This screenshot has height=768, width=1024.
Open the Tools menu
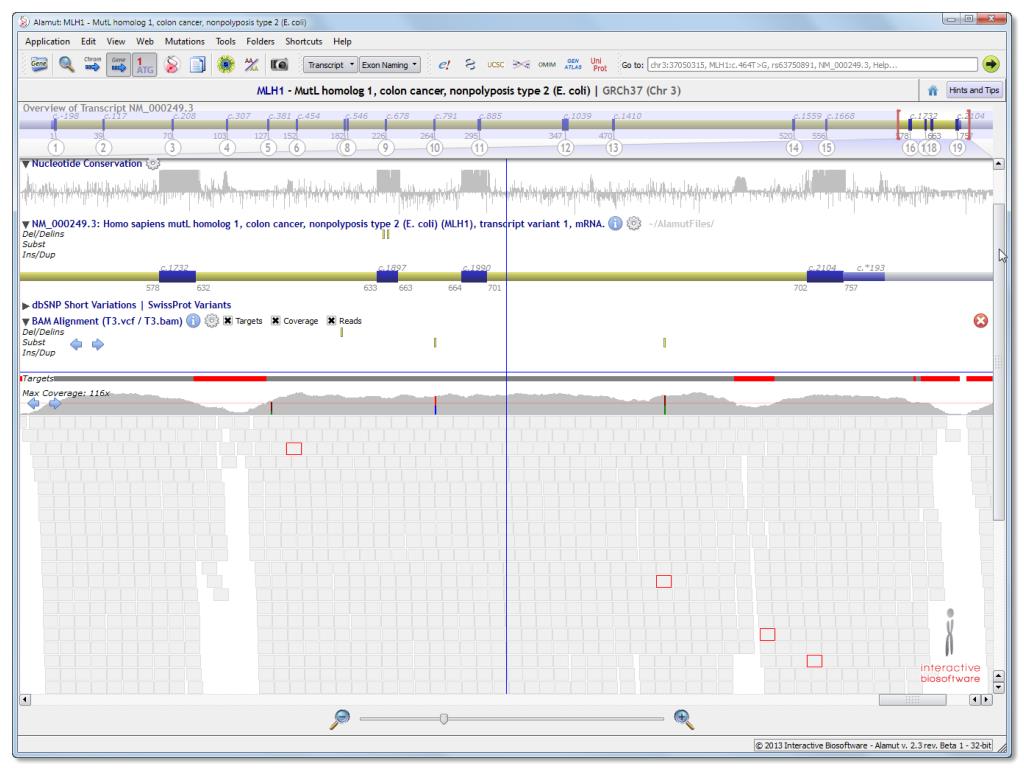(x=225, y=41)
